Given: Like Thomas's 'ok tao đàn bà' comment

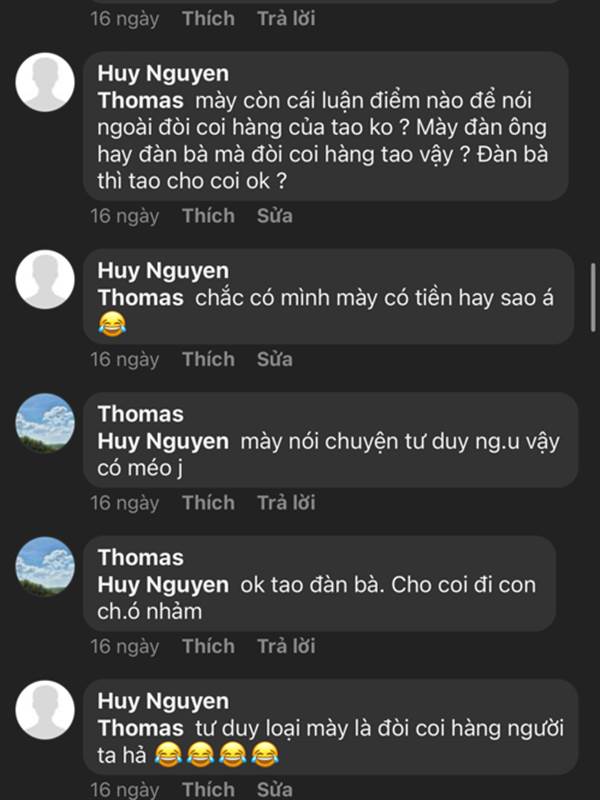Looking at the screenshot, I should (208, 647).
